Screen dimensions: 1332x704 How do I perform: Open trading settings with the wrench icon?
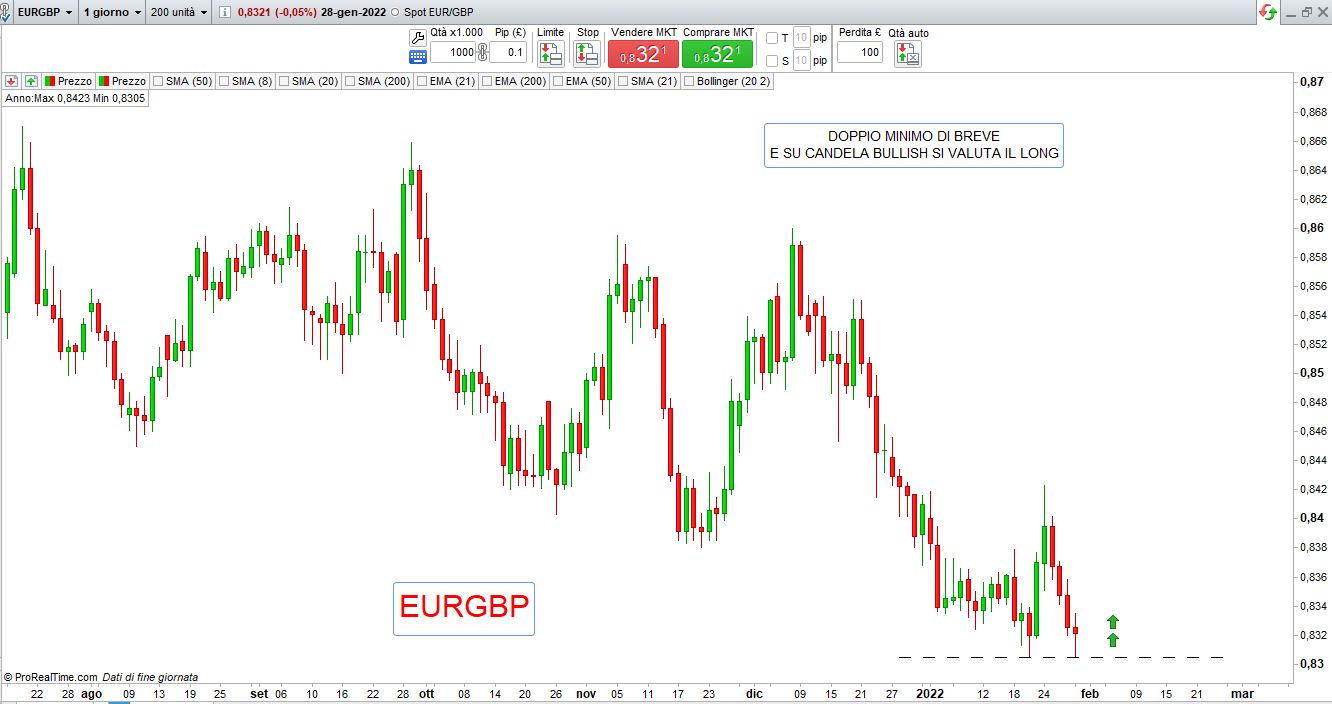(x=418, y=37)
